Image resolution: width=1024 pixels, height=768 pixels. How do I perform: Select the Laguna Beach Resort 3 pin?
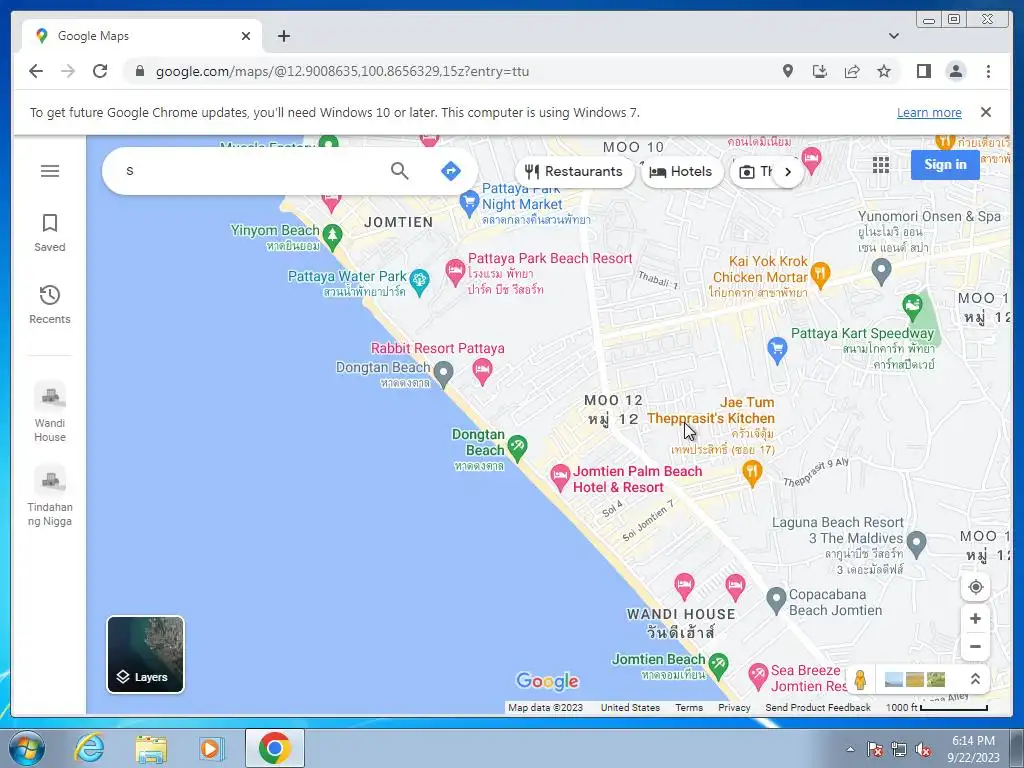coord(917,545)
